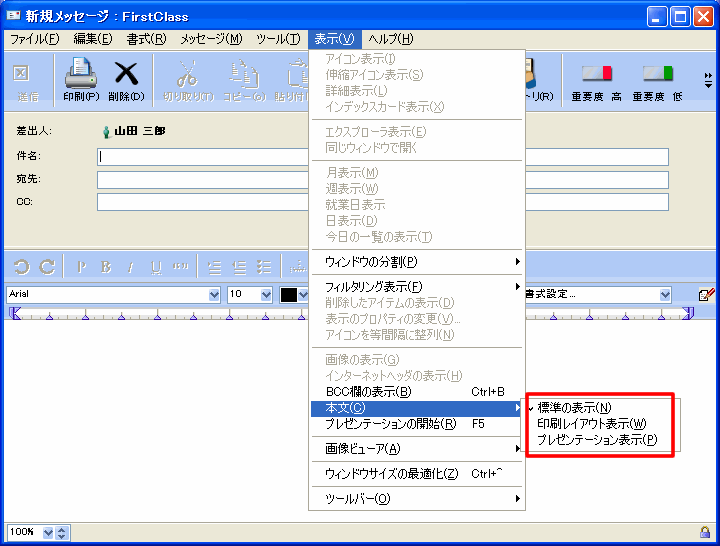Click ウィンドウサイズの最適化 menu item
720x546 pixels.
[x=392, y=473]
